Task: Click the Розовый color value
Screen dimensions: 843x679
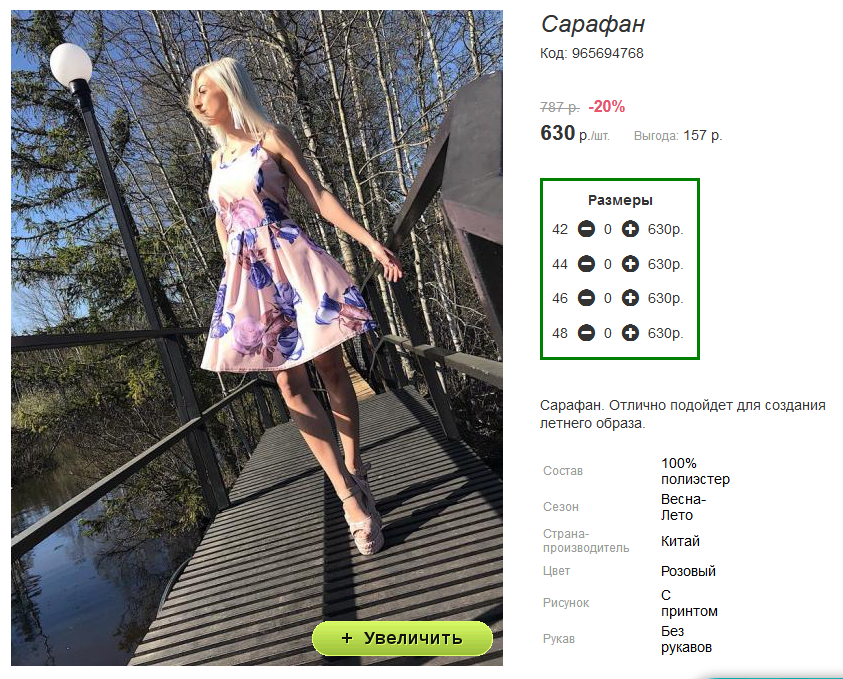Action: coord(688,571)
